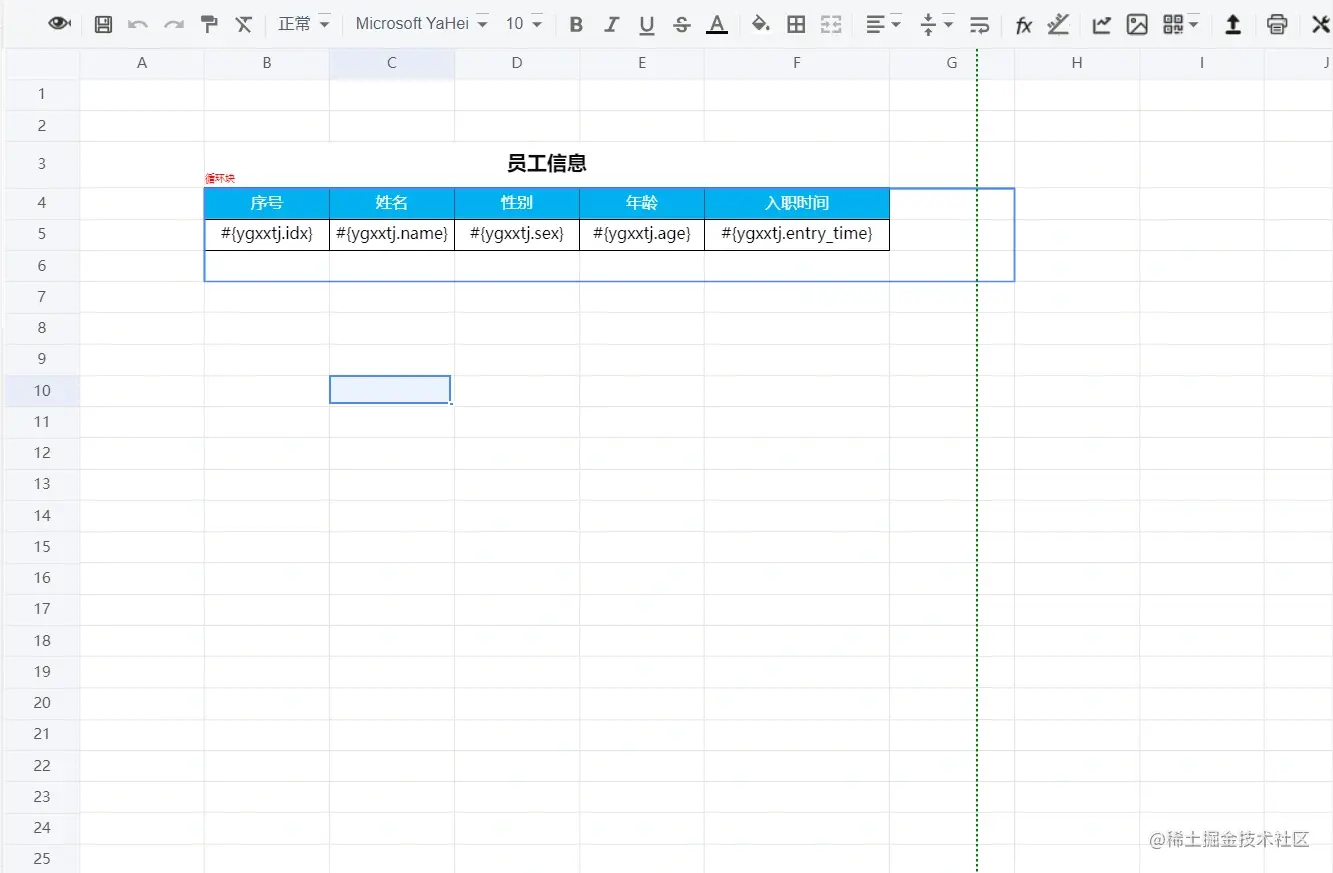Insert an image

click(1137, 24)
